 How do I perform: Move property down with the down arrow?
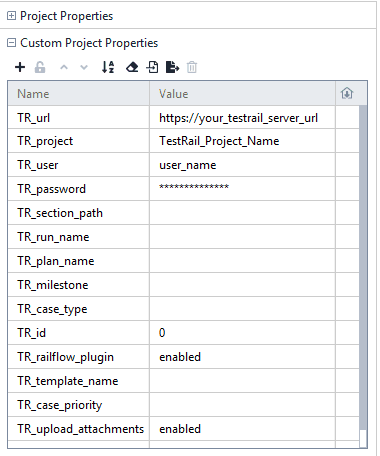click(x=84, y=68)
